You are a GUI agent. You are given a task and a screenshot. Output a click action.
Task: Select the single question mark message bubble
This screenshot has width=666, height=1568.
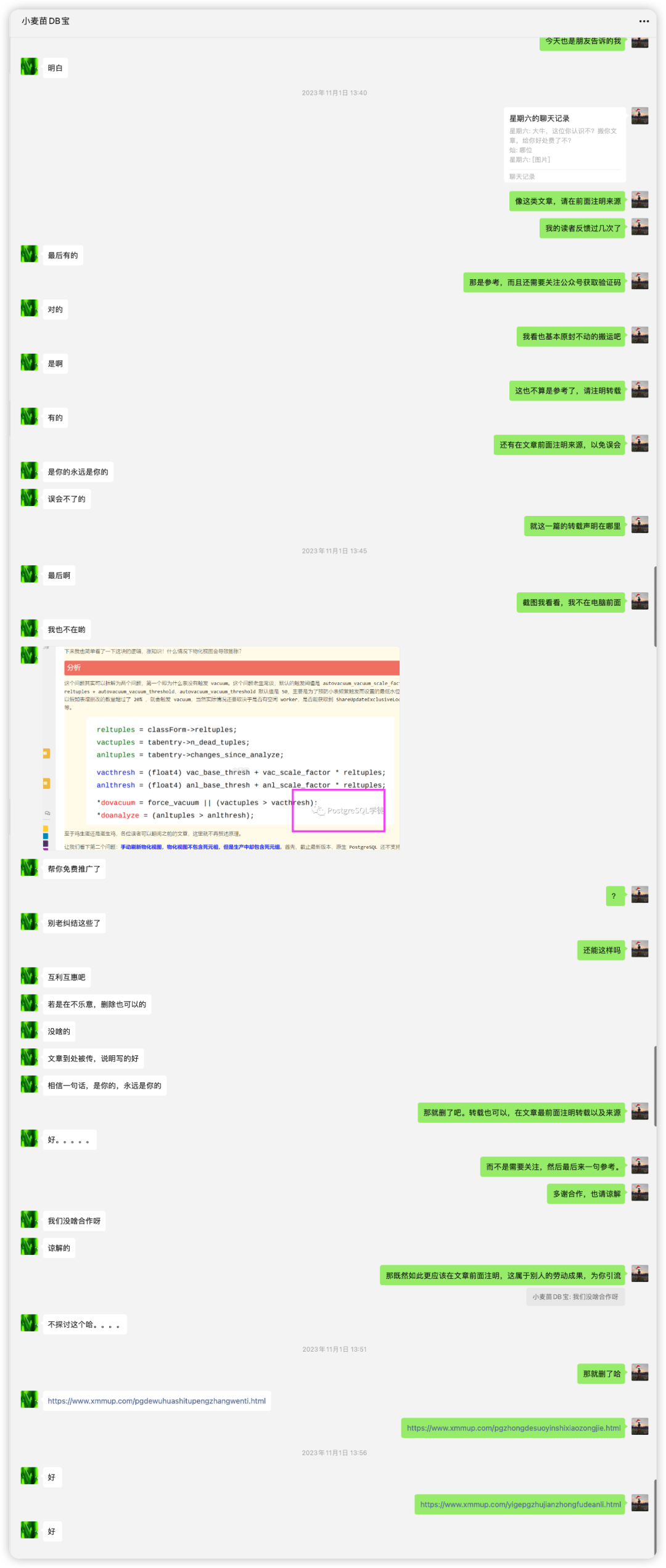tap(615, 896)
